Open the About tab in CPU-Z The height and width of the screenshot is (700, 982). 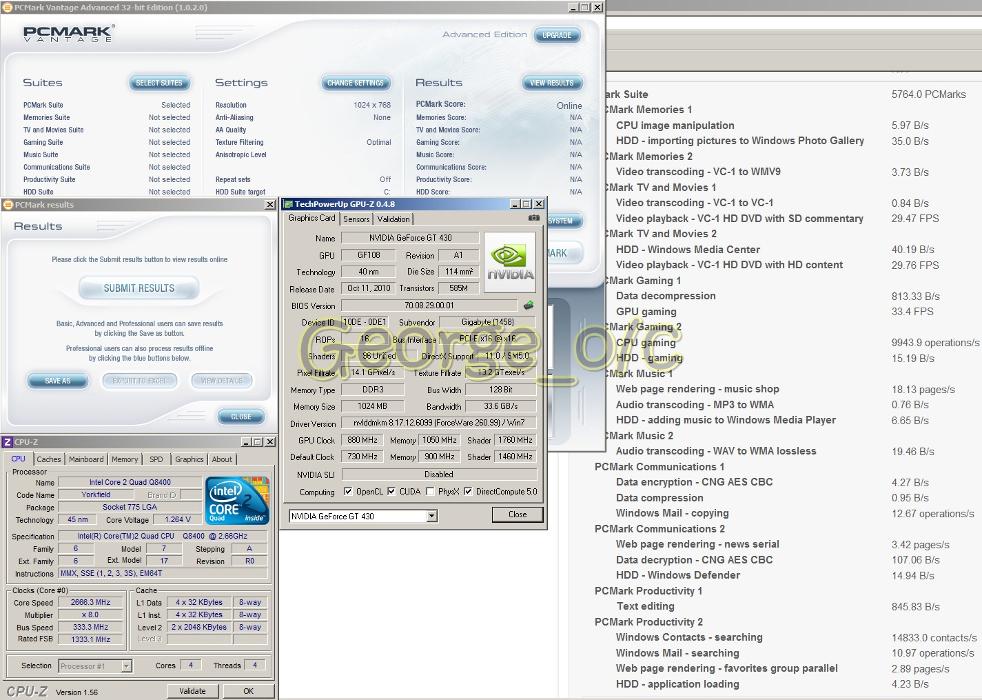click(222, 459)
